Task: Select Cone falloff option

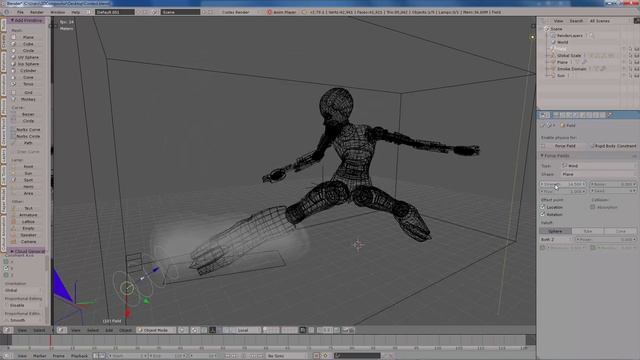Action: pyautogui.click(x=620, y=231)
